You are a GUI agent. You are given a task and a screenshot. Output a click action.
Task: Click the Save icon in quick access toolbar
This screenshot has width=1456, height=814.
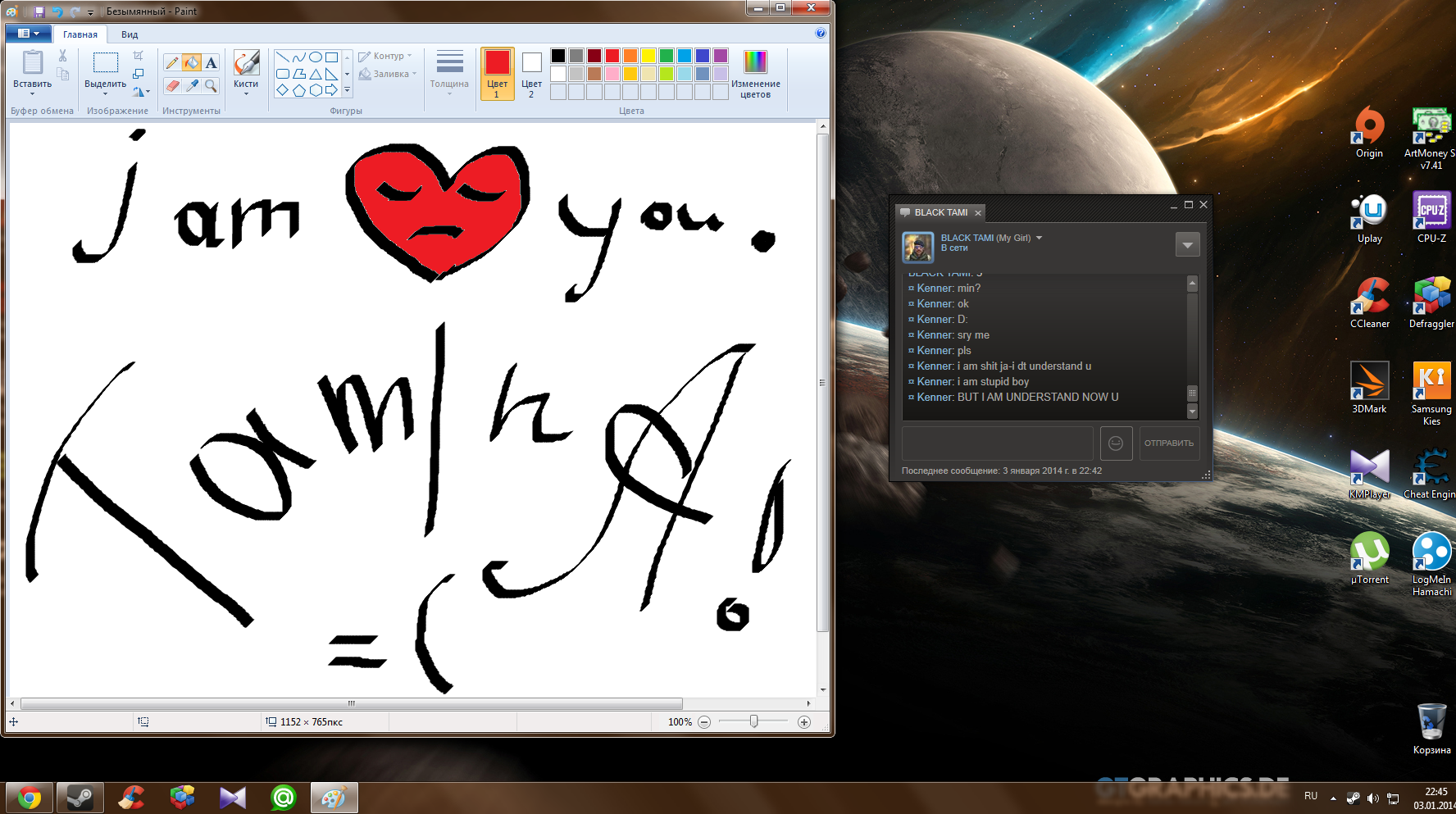[39, 11]
